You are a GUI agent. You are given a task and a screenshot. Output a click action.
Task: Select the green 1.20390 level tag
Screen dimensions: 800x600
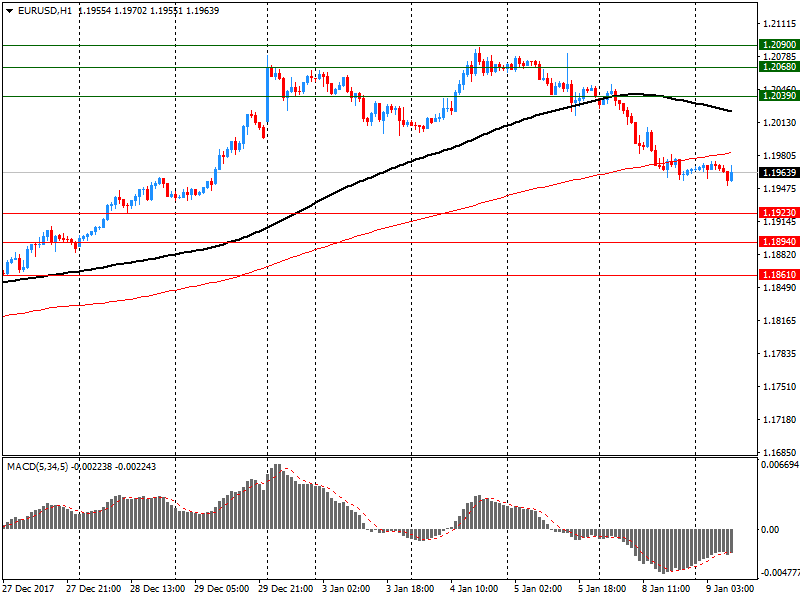(x=778, y=96)
